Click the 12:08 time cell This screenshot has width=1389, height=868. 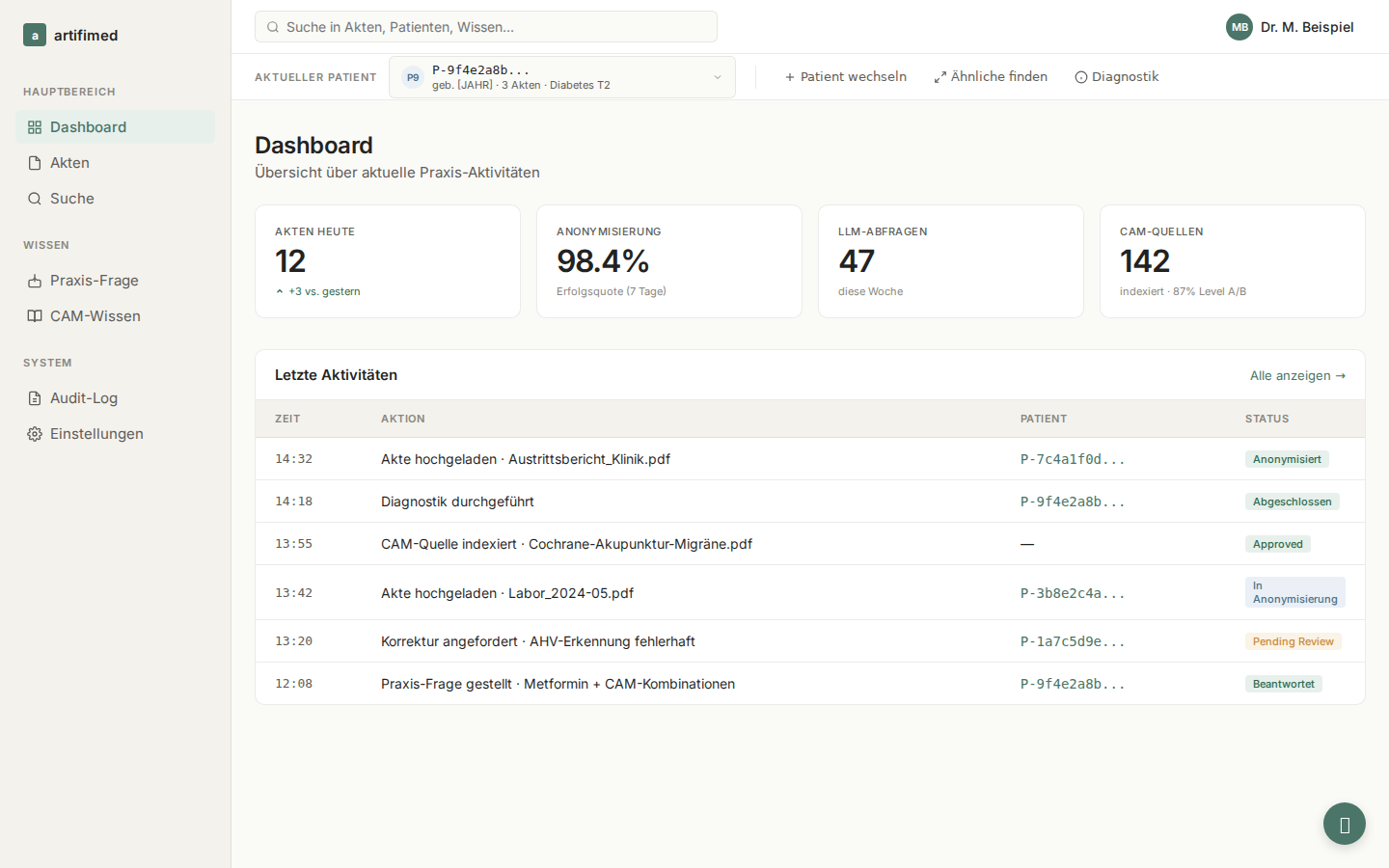pos(293,684)
